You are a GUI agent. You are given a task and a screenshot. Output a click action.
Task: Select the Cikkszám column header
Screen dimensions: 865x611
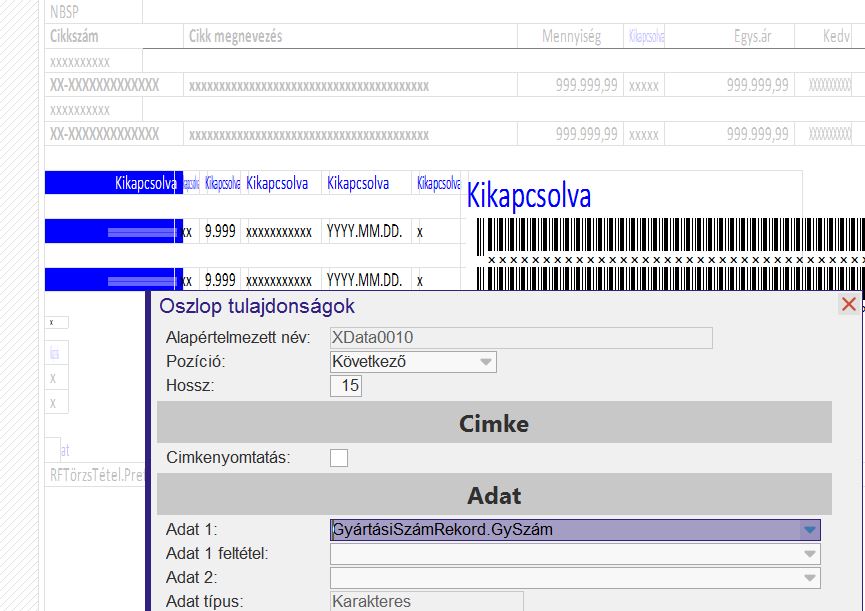(114, 36)
